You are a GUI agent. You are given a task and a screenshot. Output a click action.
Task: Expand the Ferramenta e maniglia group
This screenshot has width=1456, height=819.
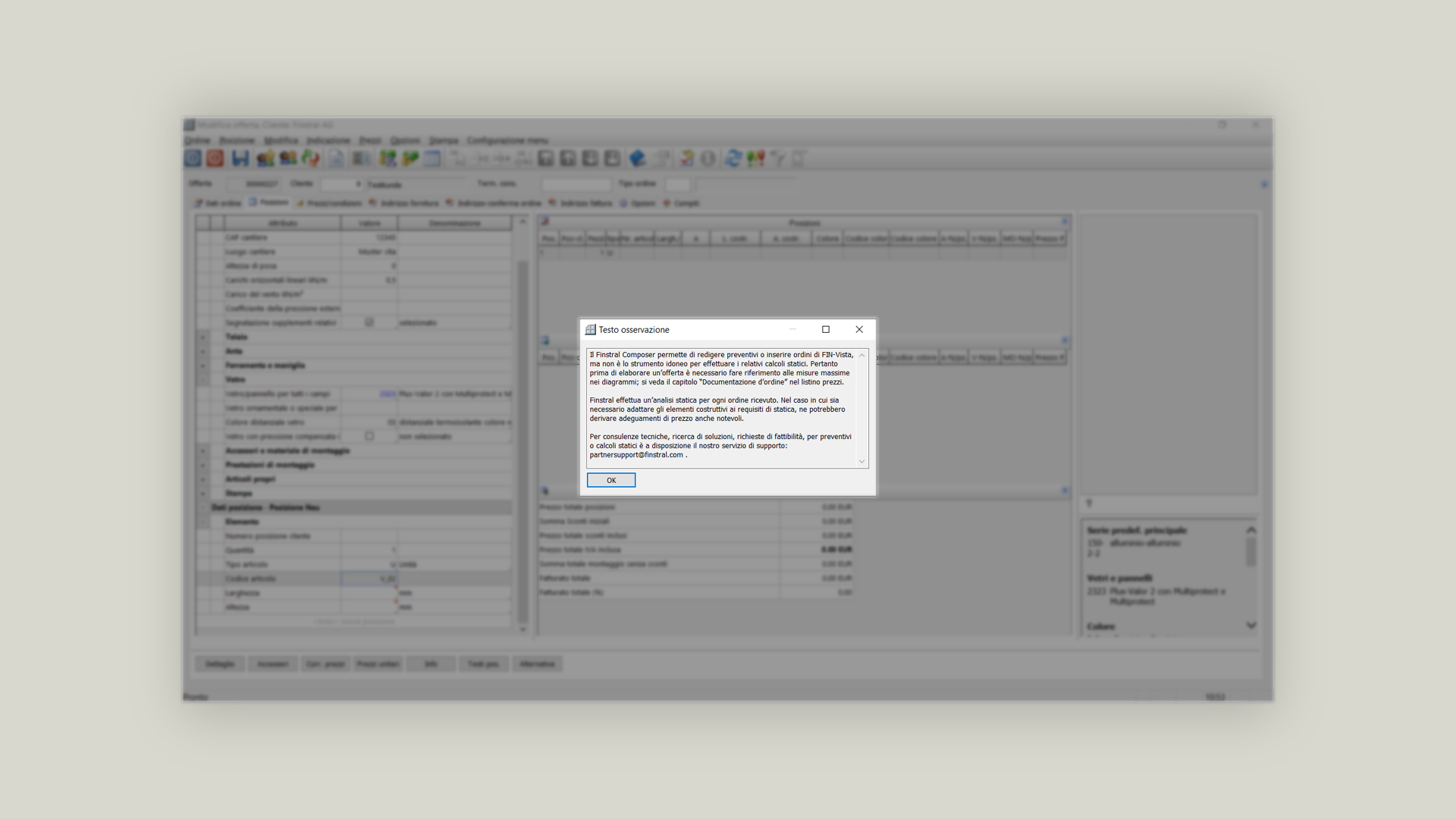coord(202,366)
